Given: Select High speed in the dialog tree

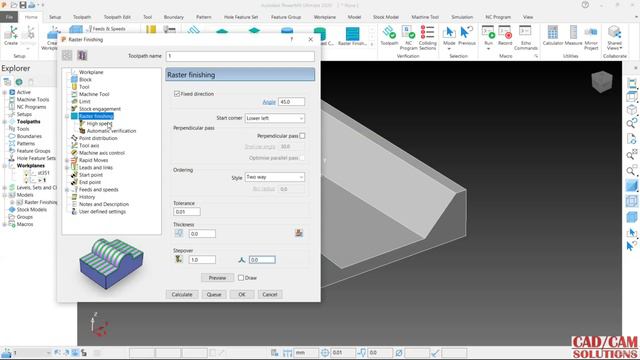Looking at the screenshot, I should (x=99, y=124).
